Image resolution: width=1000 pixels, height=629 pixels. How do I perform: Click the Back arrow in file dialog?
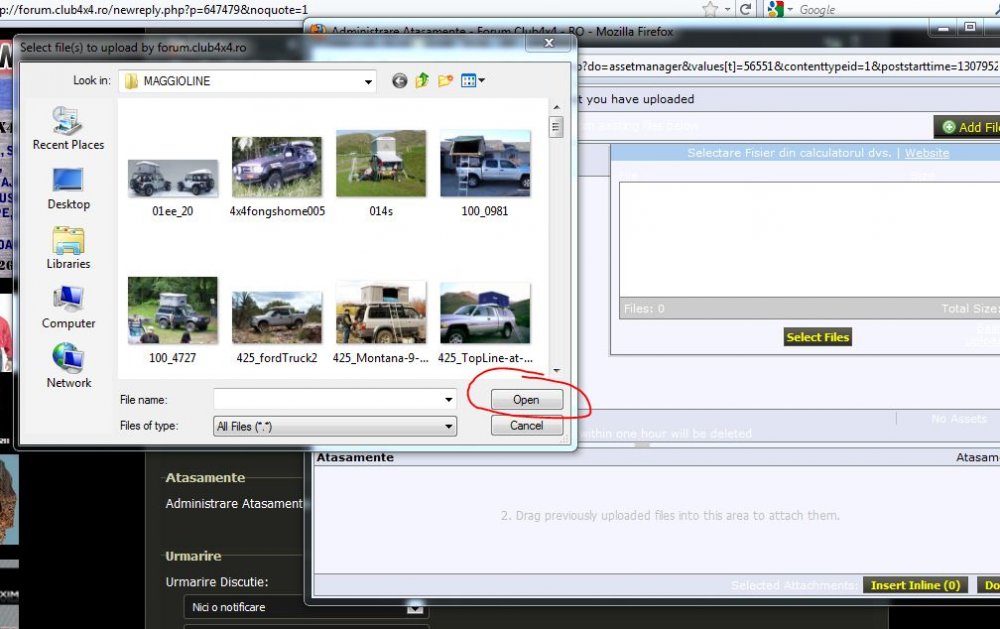pos(400,81)
